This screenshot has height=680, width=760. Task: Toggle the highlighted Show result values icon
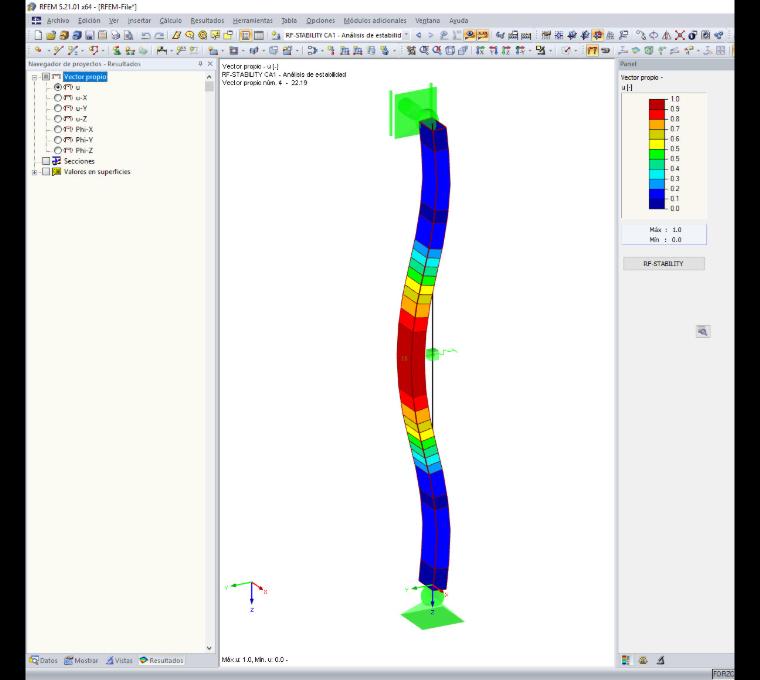(483, 35)
